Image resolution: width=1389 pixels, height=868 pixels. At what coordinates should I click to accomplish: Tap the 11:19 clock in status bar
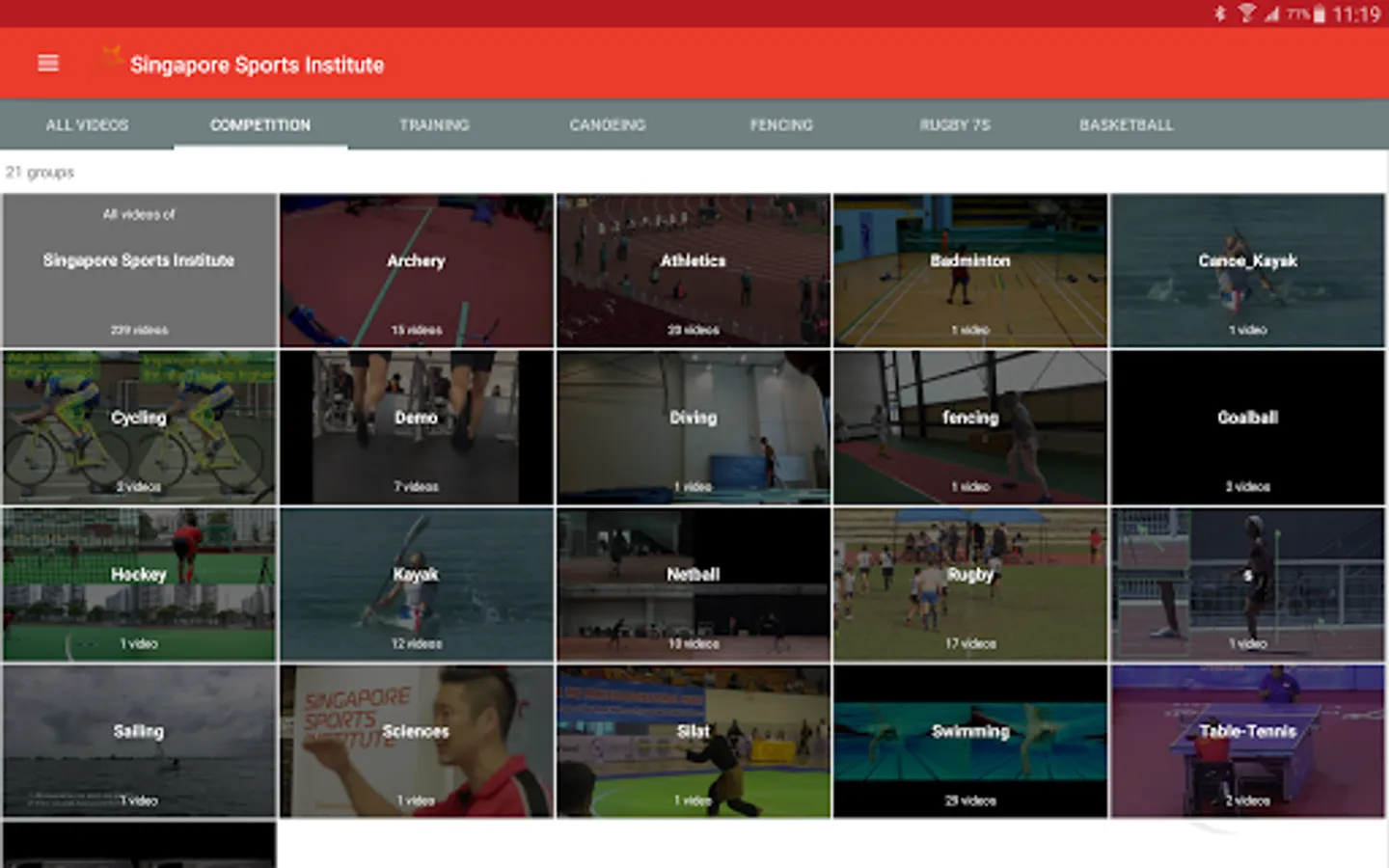1356,14
